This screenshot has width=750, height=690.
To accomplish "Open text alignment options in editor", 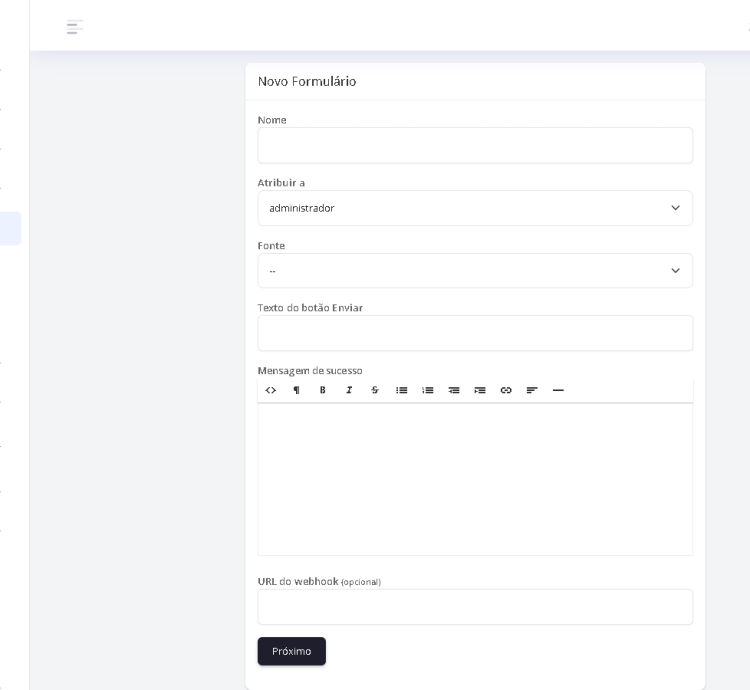I will [532, 390].
